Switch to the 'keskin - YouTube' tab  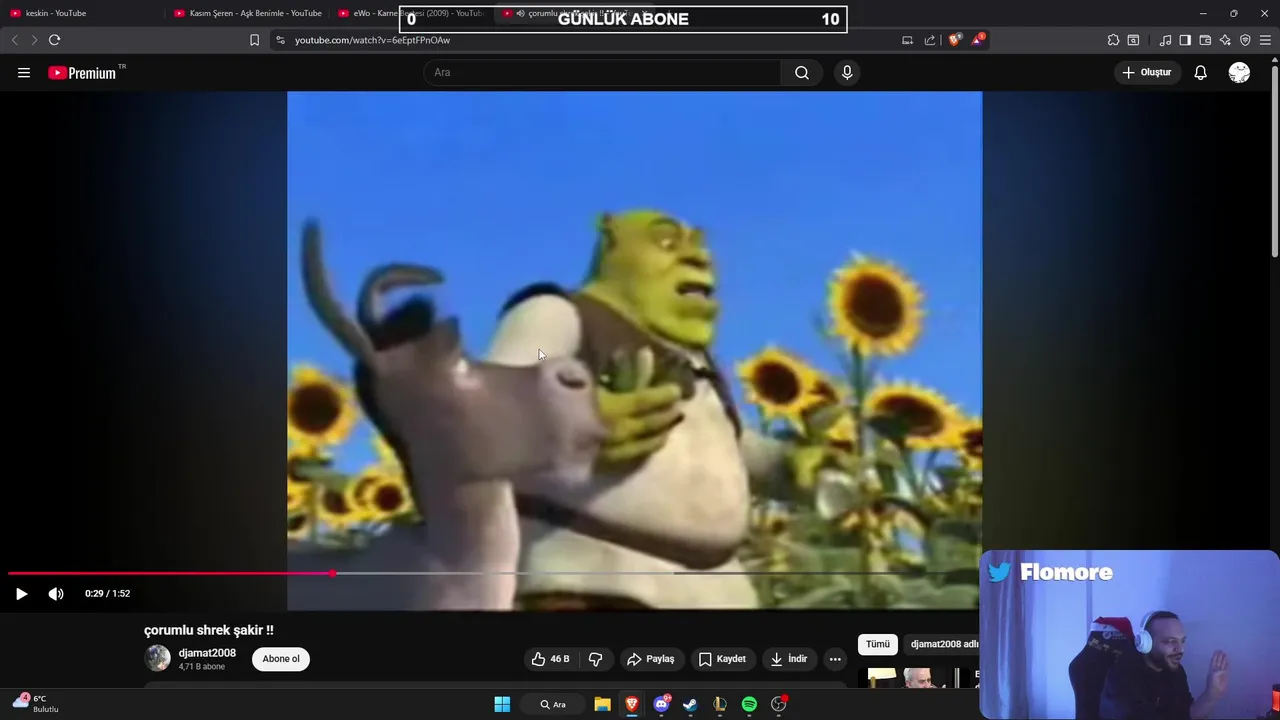[x=82, y=13]
